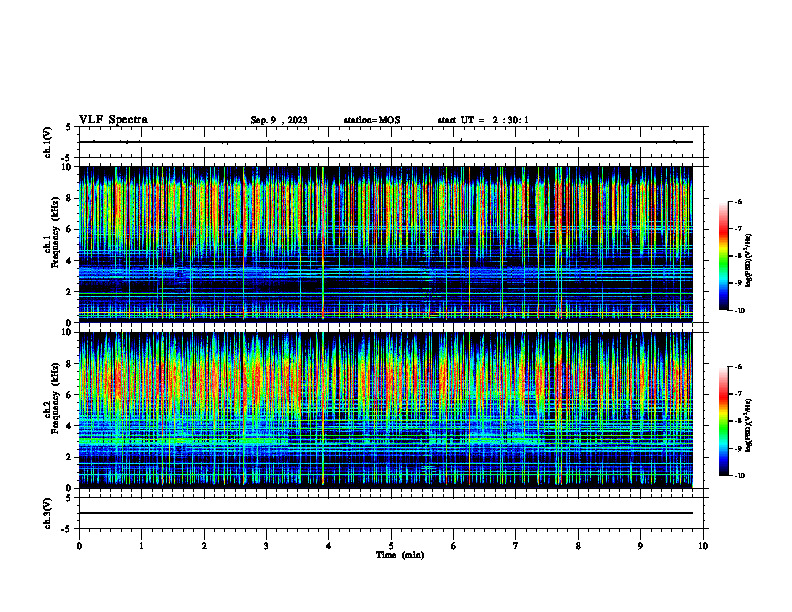Click the "9" tick label on the time axis

(x=640, y=546)
